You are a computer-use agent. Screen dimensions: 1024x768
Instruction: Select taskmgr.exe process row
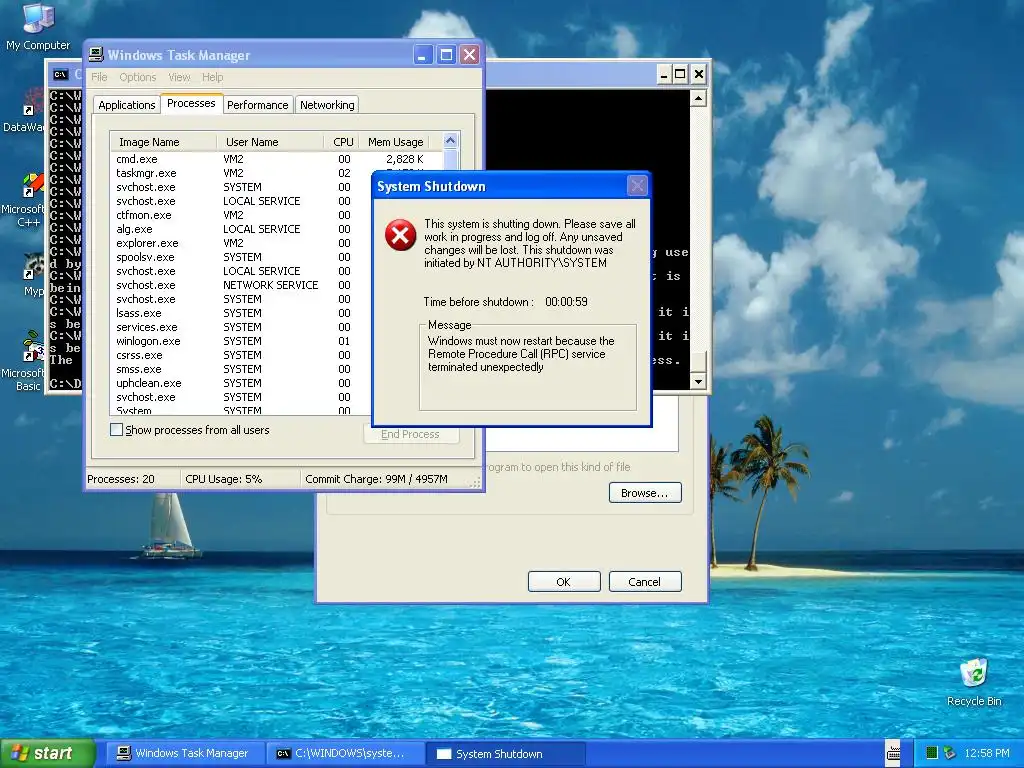click(x=276, y=173)
